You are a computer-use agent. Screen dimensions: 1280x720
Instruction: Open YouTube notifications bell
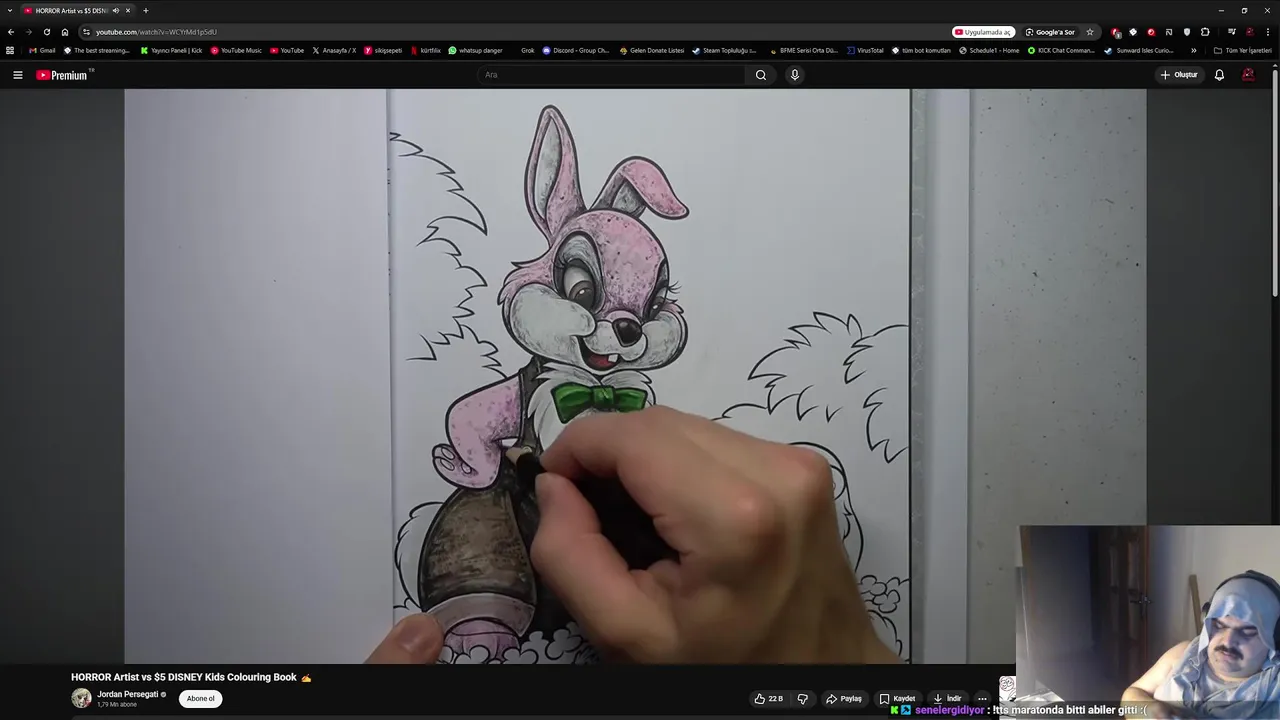pos(1219,75)
